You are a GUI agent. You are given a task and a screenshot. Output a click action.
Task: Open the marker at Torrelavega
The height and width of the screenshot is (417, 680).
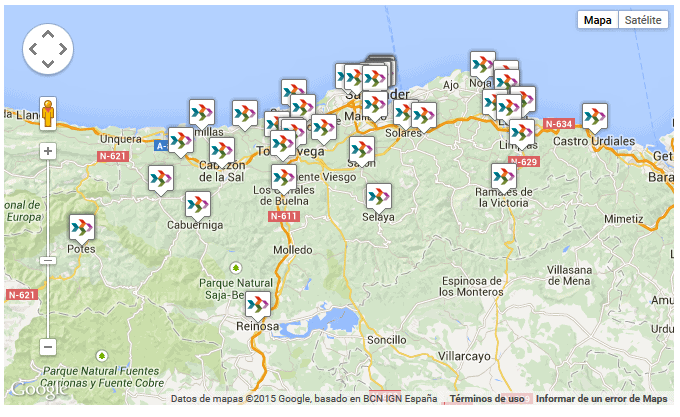click(x=283, y=144)
